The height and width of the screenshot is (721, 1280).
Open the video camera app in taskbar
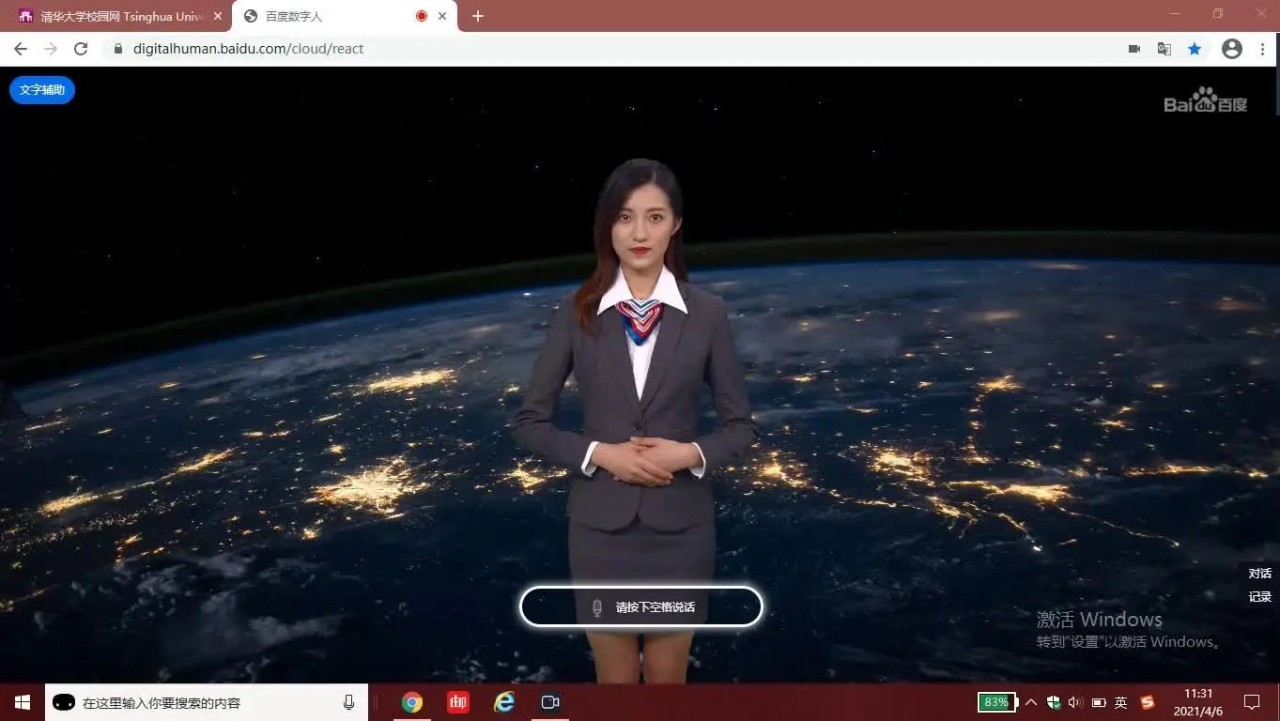(x=550, y=702)
